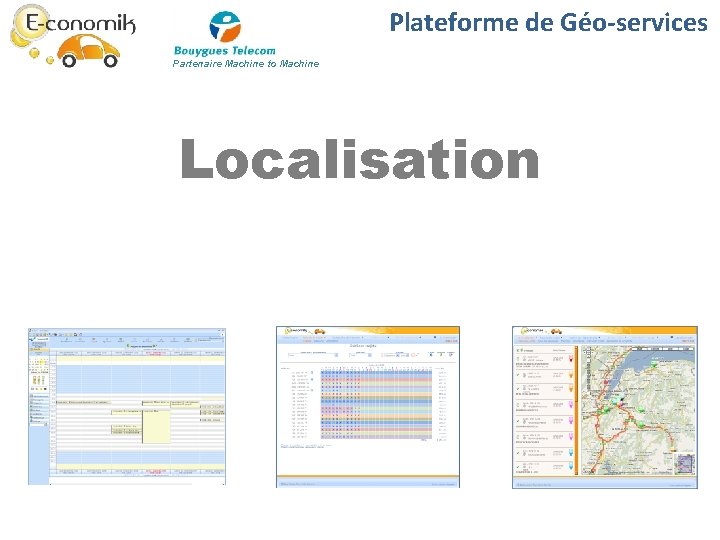
Task: Click the Partenaire Machine to Machine caption
Action: point(246,64)
